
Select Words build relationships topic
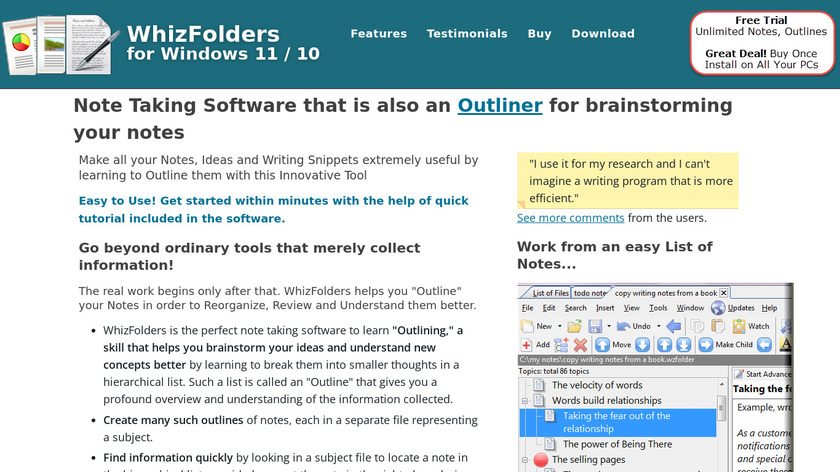pyautogui.click(x=606, y=401)
